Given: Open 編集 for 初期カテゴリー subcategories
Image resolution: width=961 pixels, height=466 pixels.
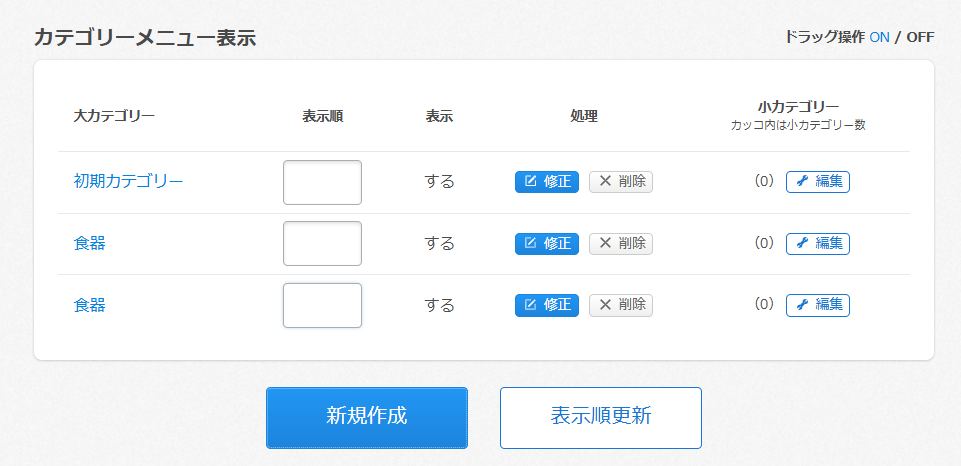Looking at the screenshot, I should pyautogui.click(x=818, y=182).
